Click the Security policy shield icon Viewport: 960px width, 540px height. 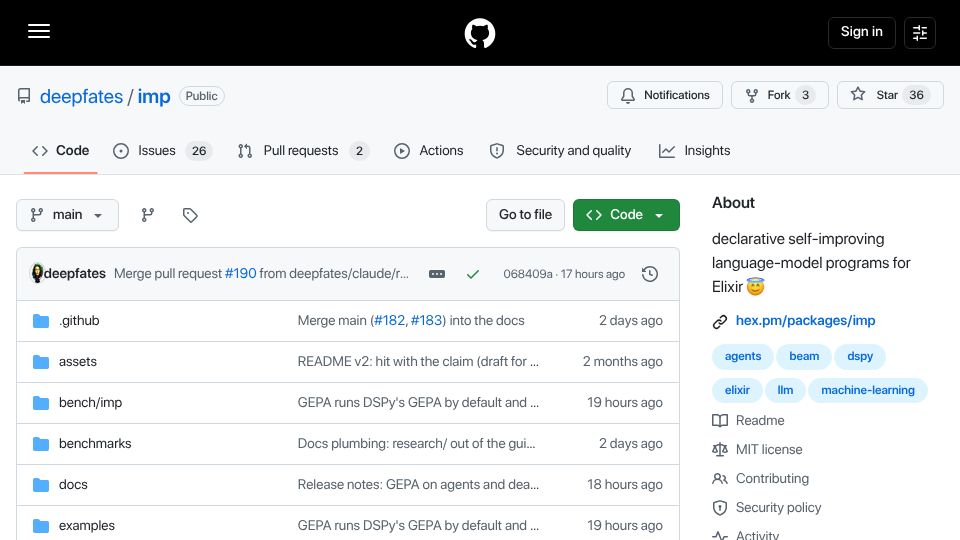pyautogui.click(x=720, y=508)
